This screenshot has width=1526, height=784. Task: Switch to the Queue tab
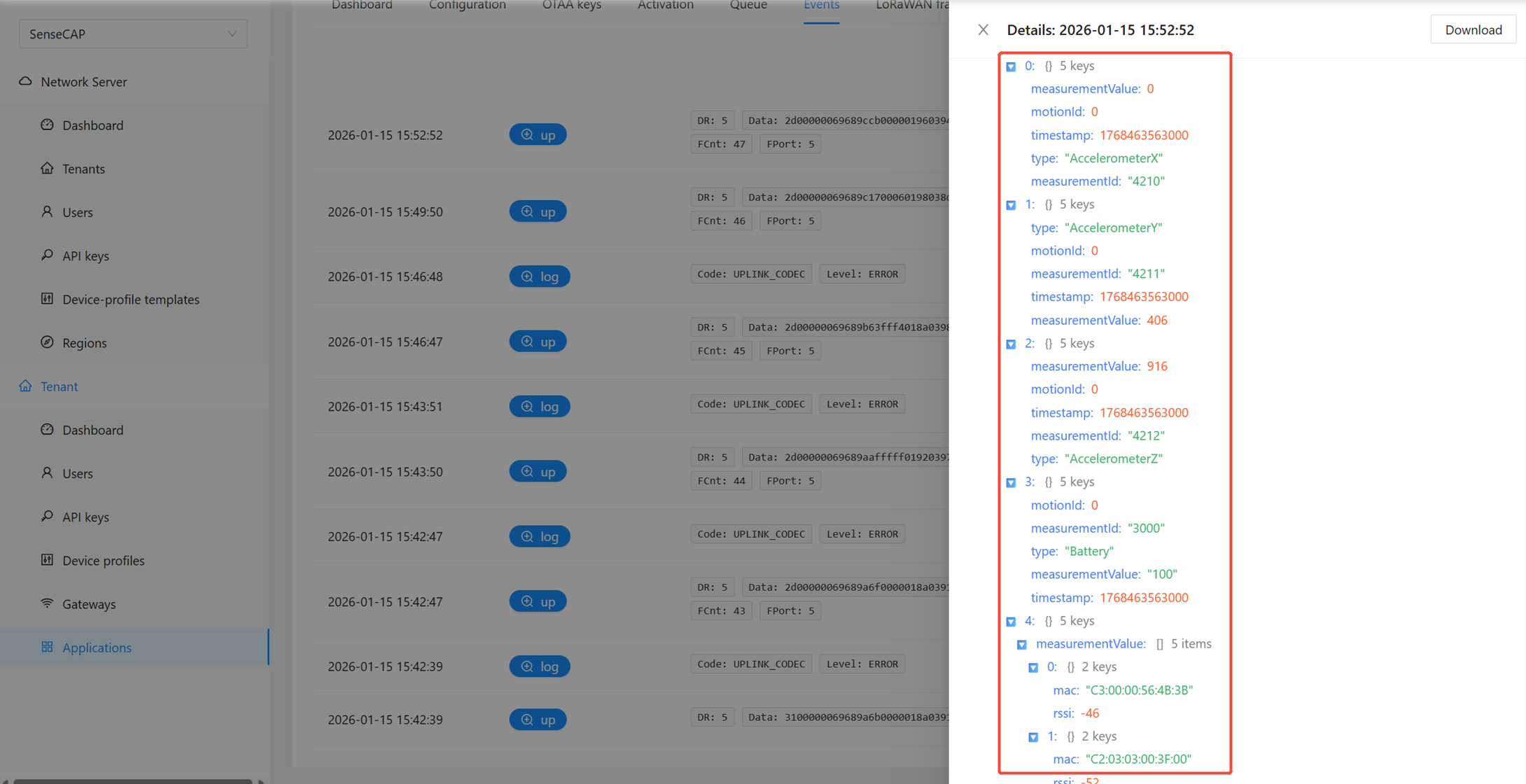click(x=748, y=6)
